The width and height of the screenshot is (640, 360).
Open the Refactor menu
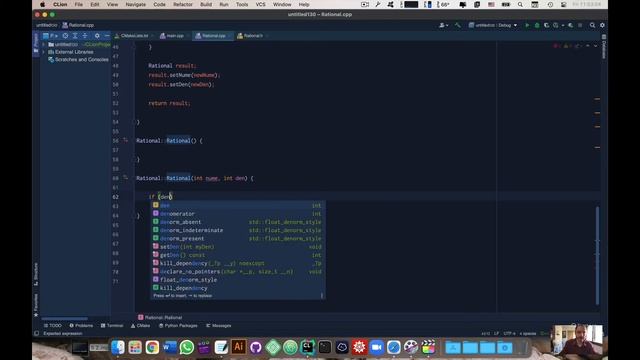pyautogui.click(x=182, y=4)
